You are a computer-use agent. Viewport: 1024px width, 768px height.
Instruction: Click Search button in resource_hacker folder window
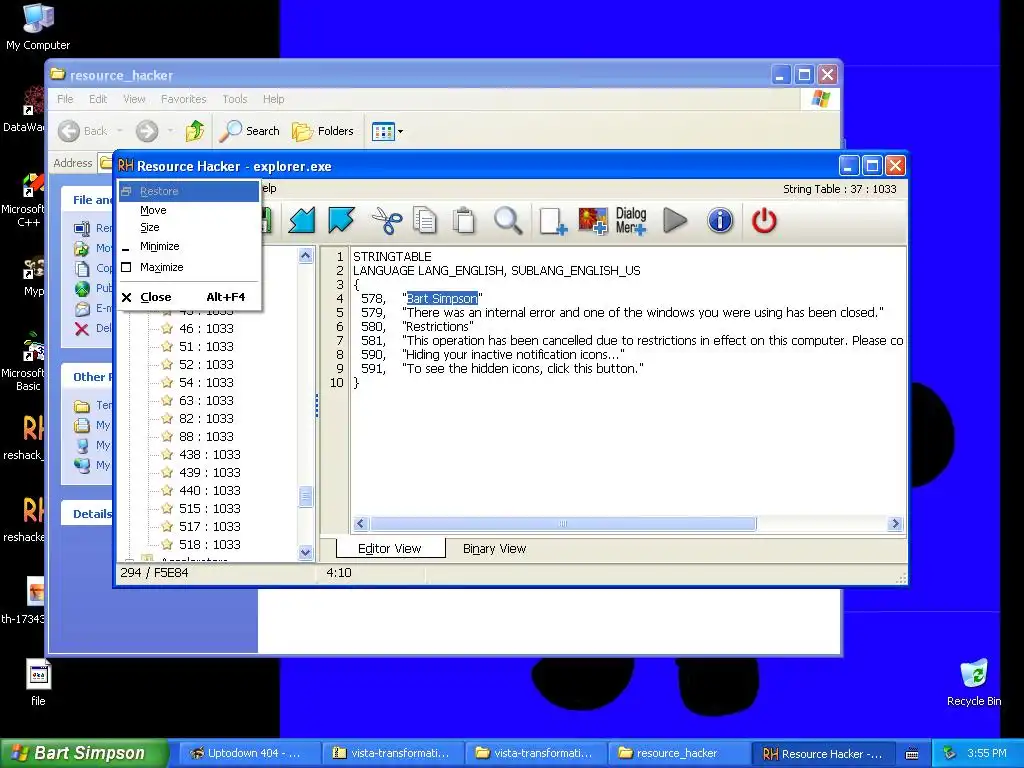pyautogui.click(x=249, y=131)
